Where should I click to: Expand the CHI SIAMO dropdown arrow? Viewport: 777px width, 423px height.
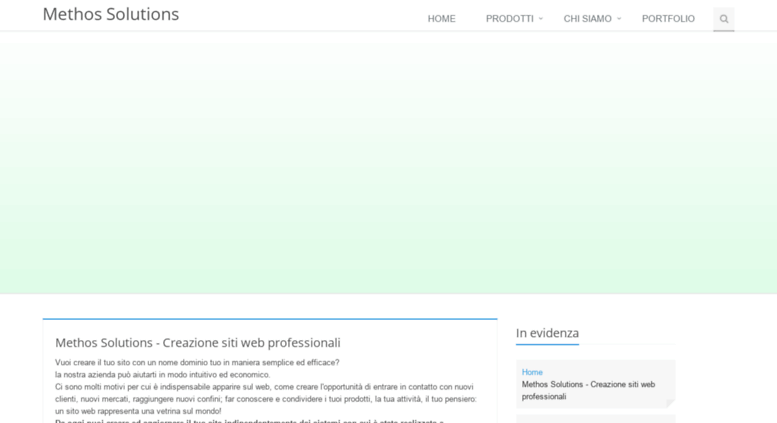(619, 19)
